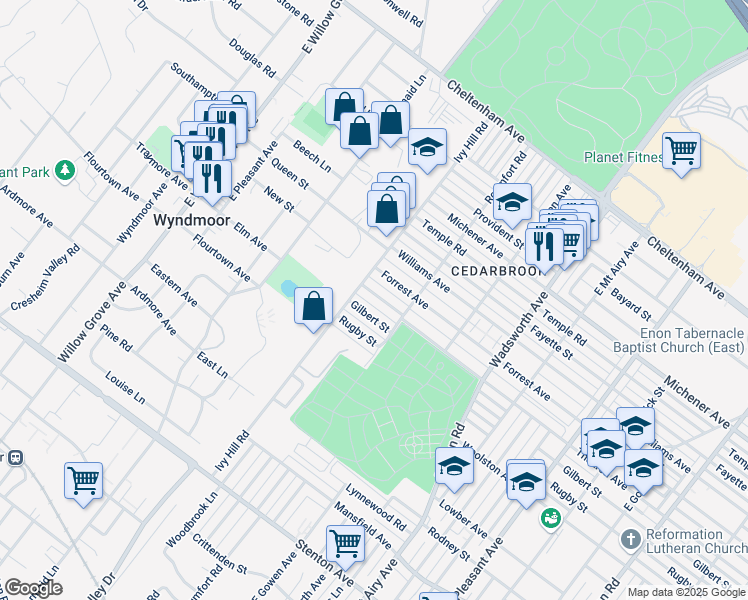Click the Reformation Lutheran Church label

click(x=696, y=541)
